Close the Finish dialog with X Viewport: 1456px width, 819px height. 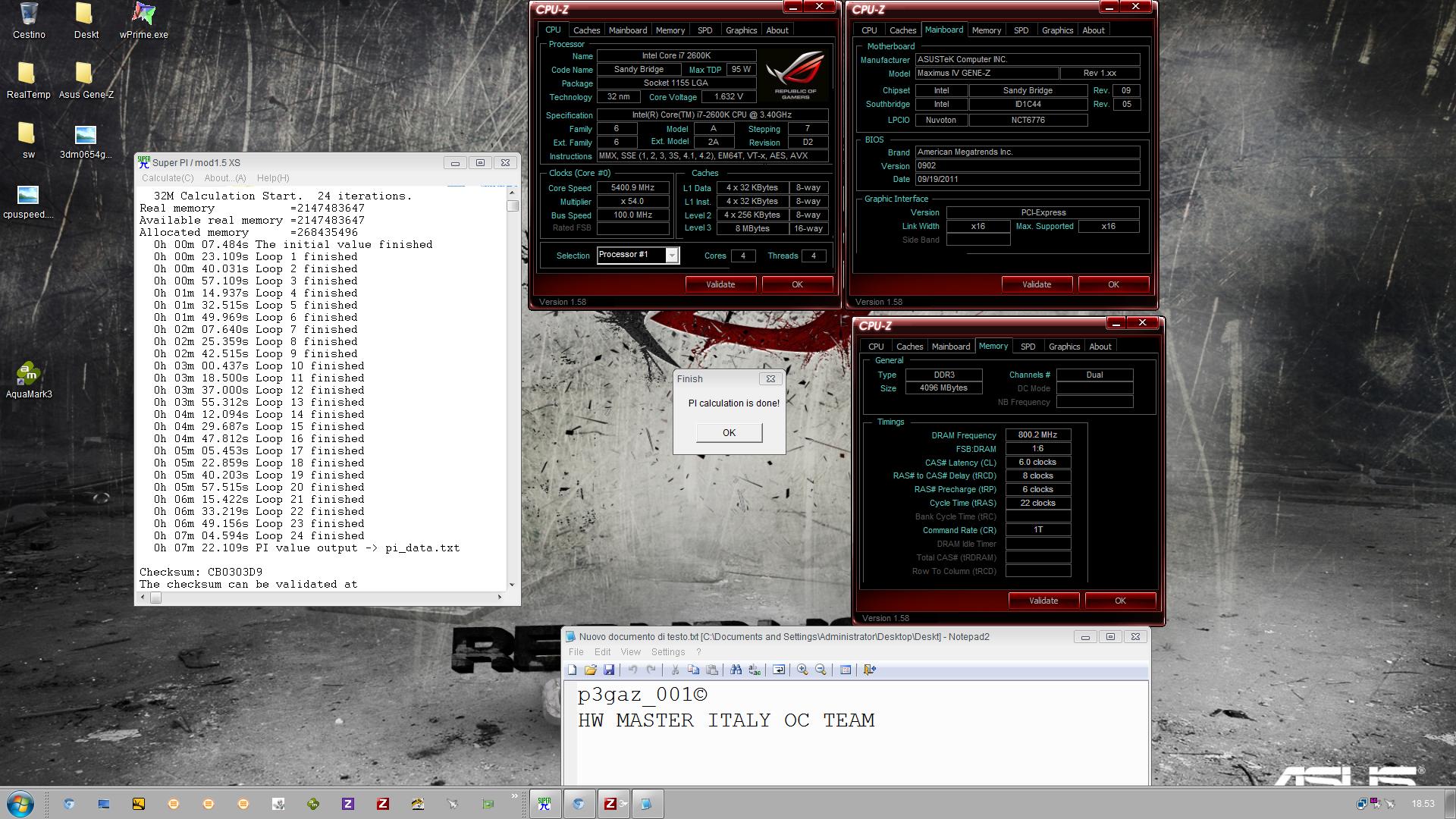click(770, 378)
